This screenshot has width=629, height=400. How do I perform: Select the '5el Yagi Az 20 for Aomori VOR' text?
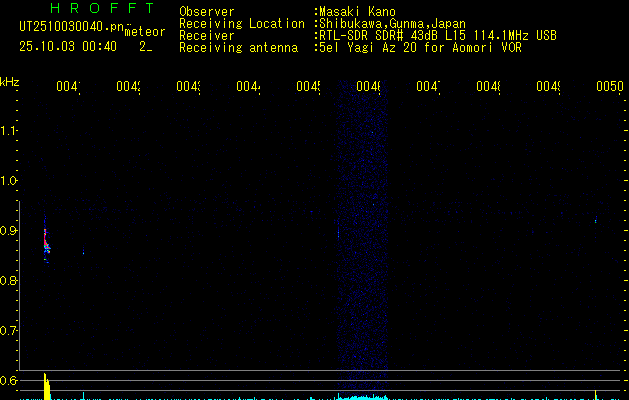pos(420,48)
